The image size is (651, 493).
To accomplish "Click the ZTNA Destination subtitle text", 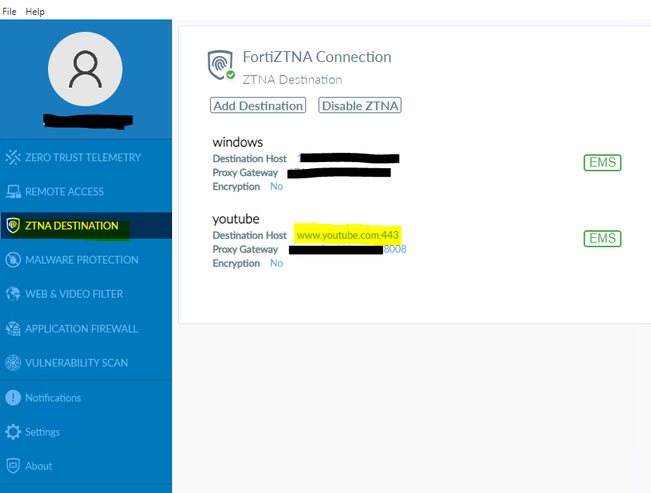I will (292, 79).
